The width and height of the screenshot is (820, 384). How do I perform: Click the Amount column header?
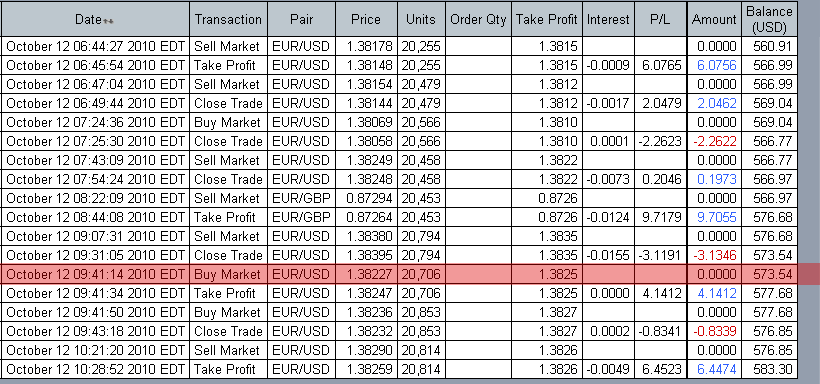[714, 19]
